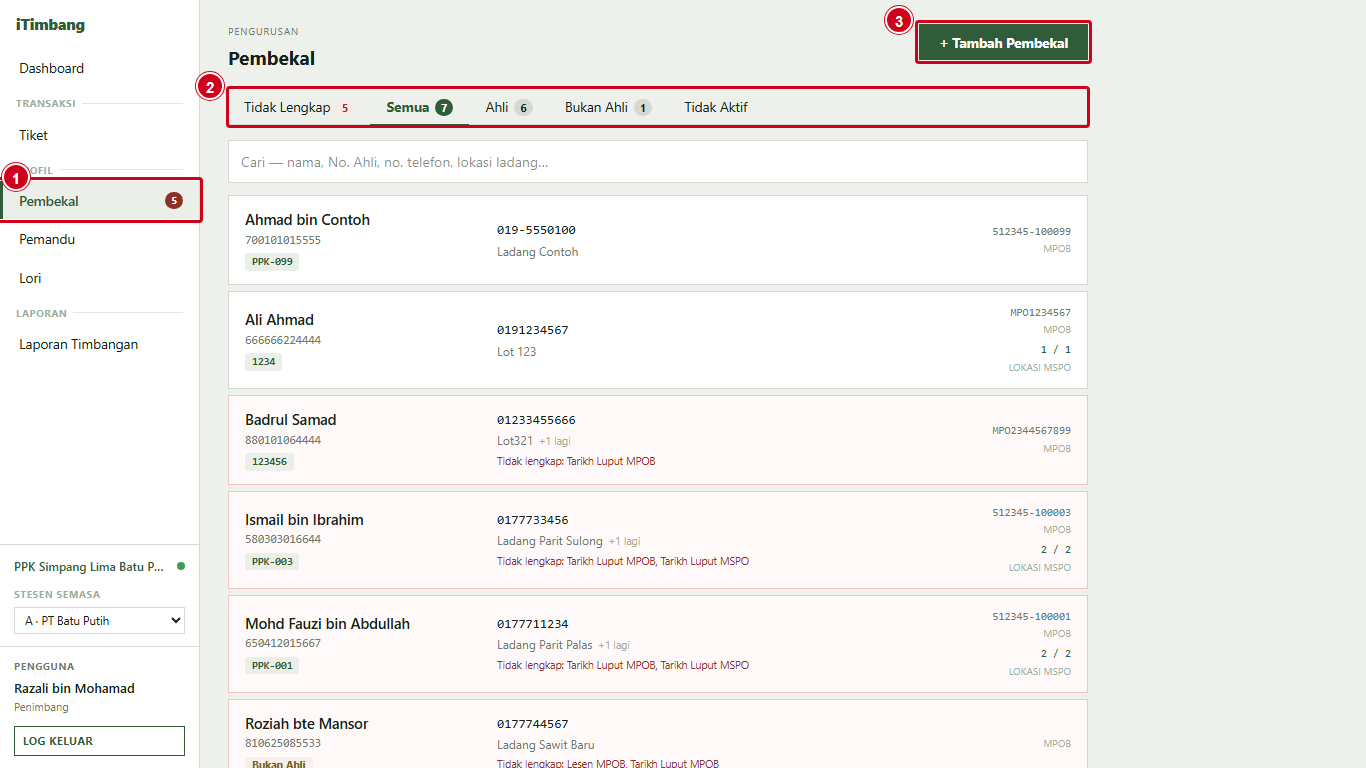This screenshot has height=768, width=1366.
Task: Click user name Razali bin Mohamad
Action: pyautogui.click(x=74, y=688)
